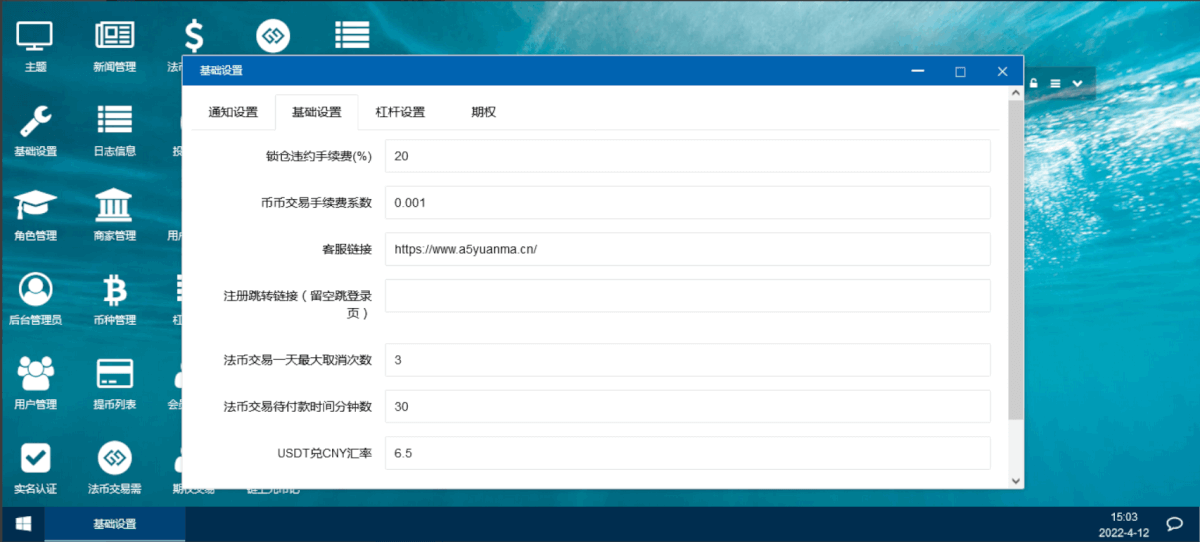Click the 注册跳转链接 label text
Screen dimensions: 1200x542
click(298, 304)
